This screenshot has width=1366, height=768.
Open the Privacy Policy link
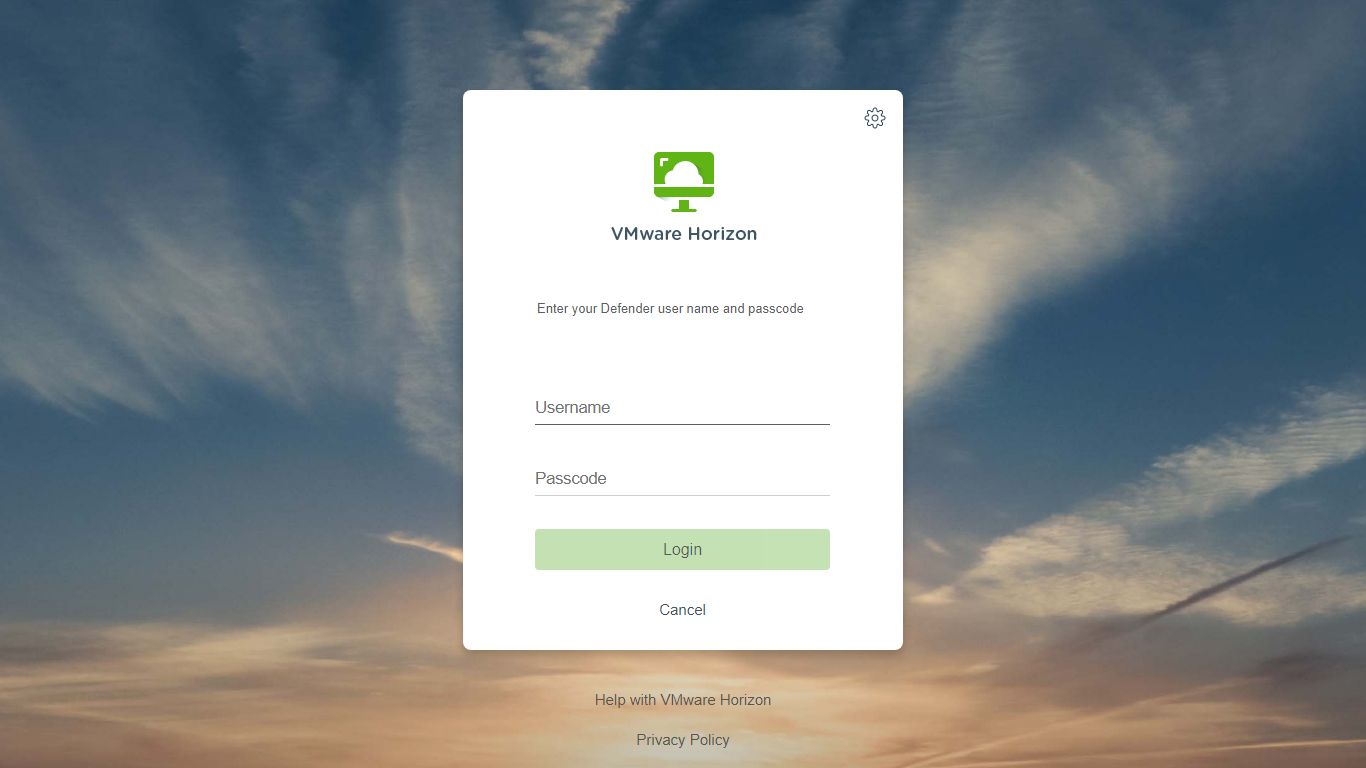(x=683, y=740)
